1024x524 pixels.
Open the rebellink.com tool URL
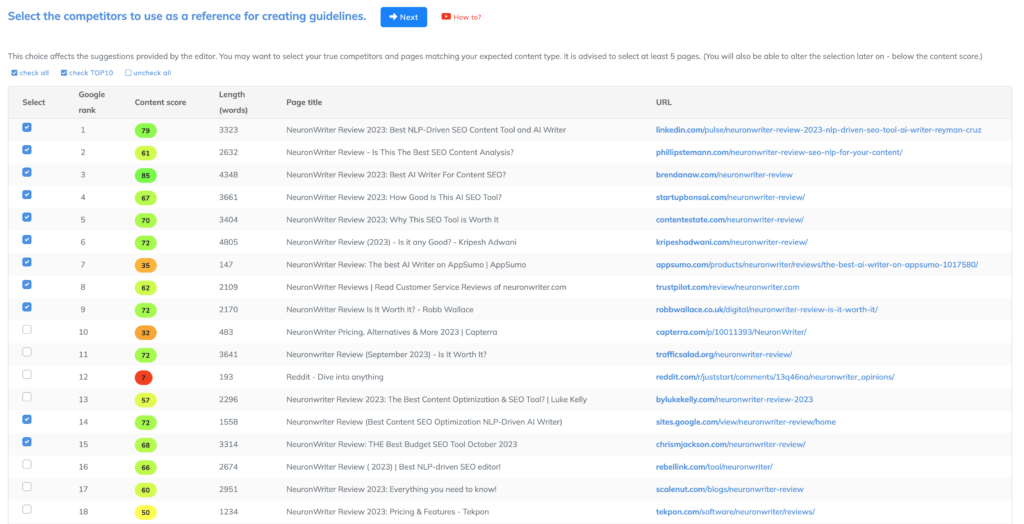[714, 467]
